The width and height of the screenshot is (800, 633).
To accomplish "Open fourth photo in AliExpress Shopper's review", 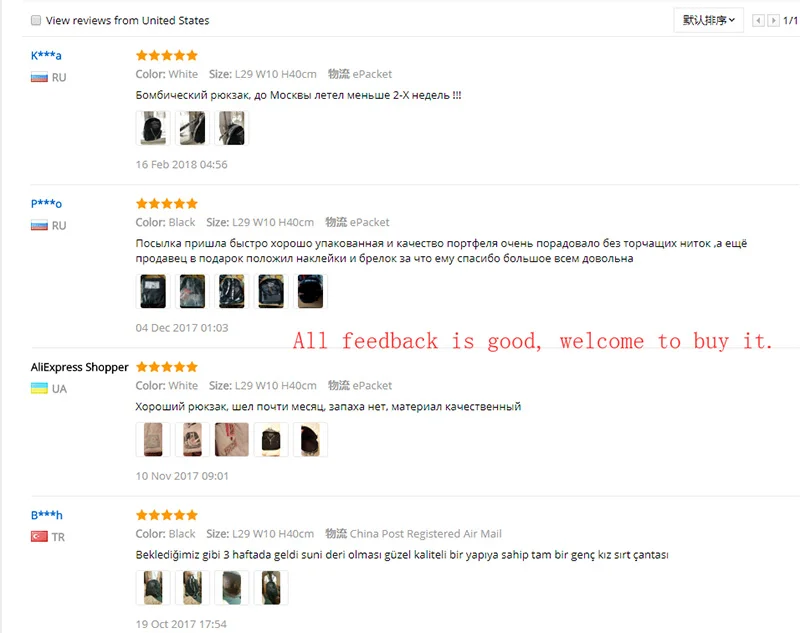I will 271,439.
